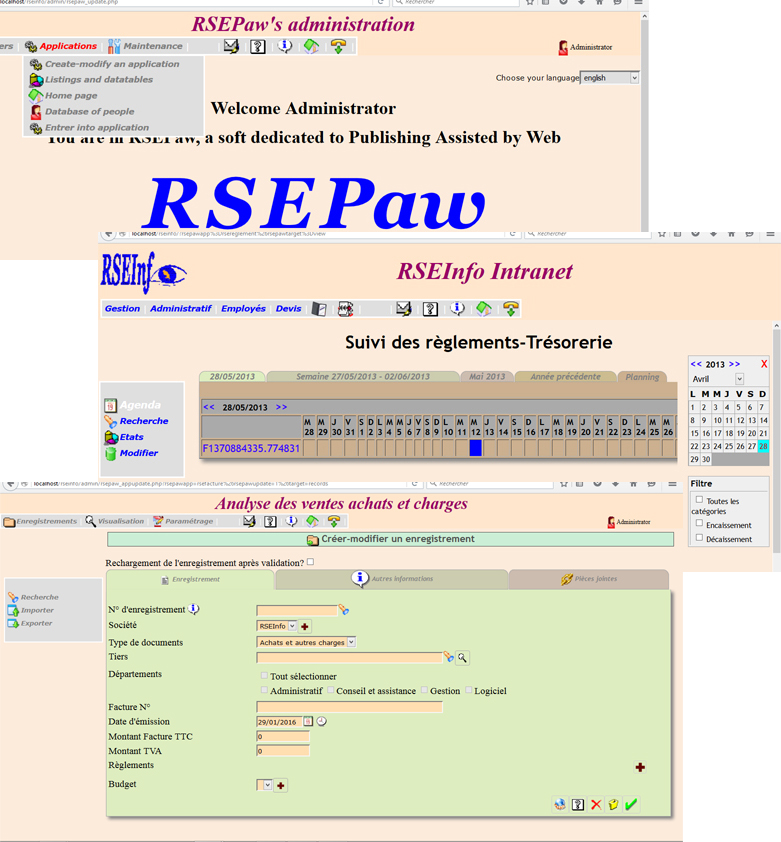Open the Type de documents dropdown
The width and height of the screenshot is (781, 842).
coord(306,642)
